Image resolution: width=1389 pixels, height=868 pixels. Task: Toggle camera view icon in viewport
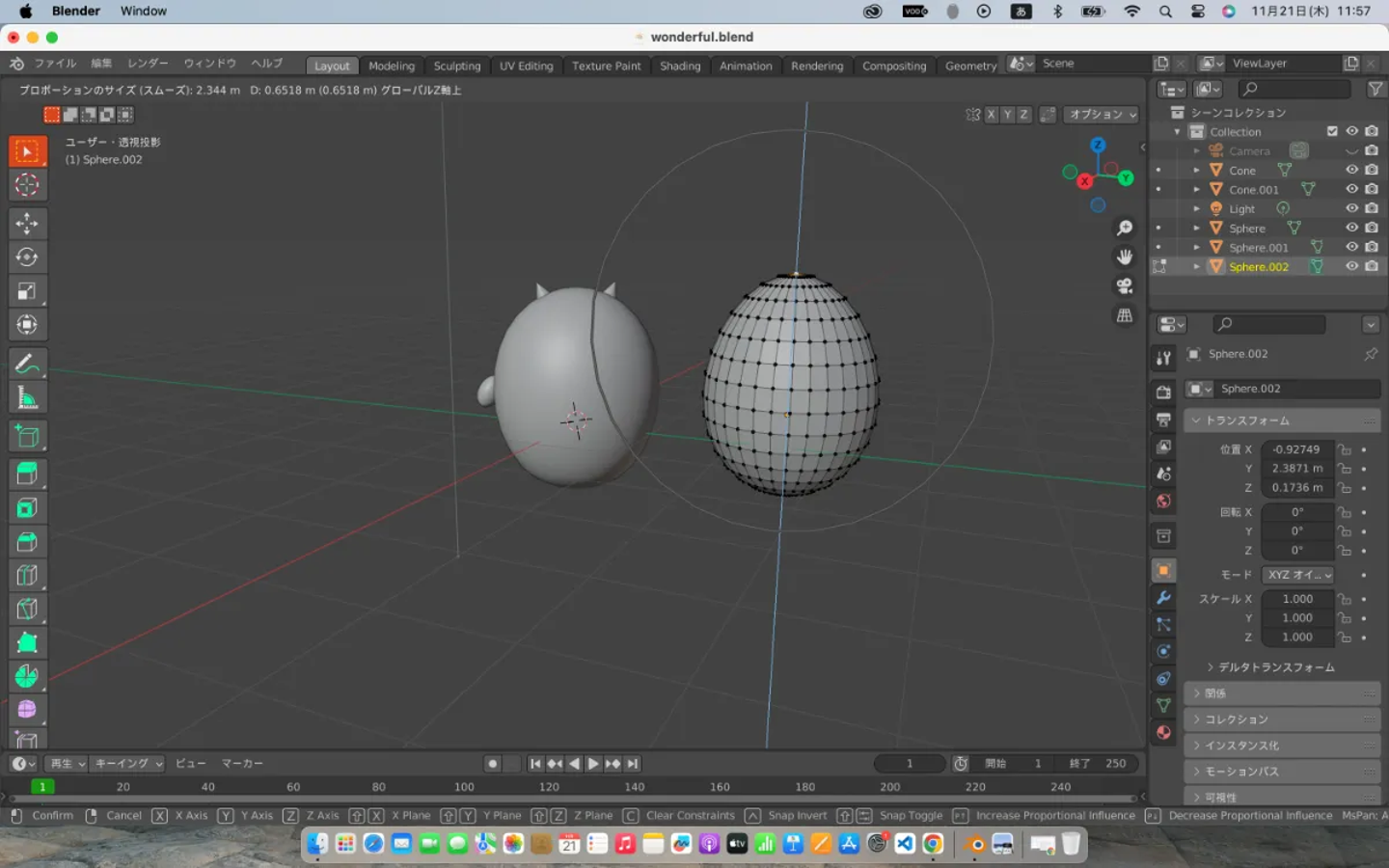pos(1125,286)
